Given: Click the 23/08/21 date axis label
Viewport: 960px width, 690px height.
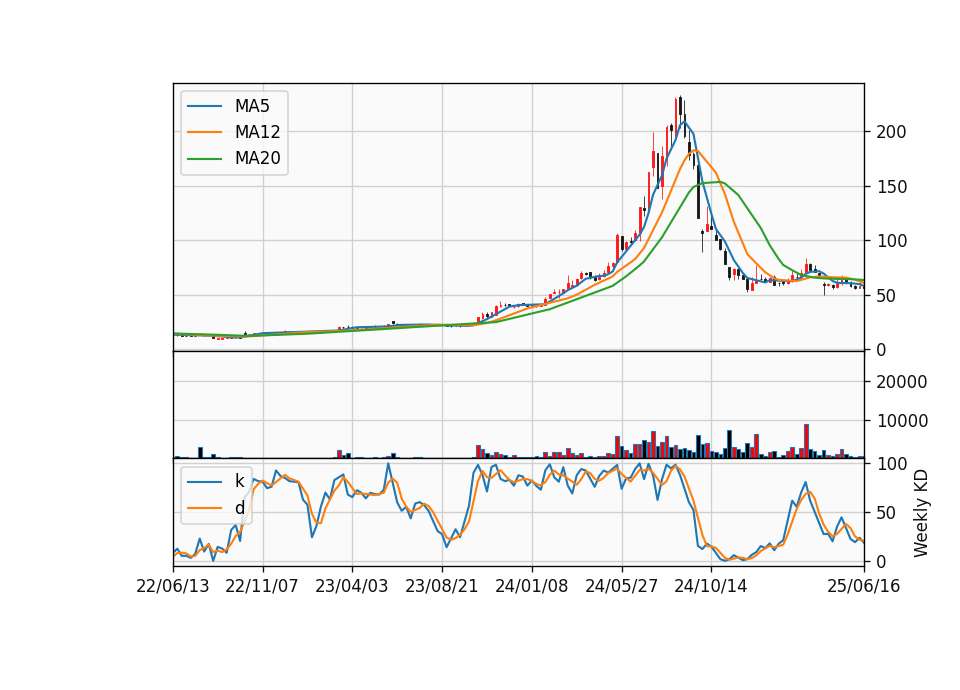Looking at the screenshot, I should pyautogui.click(x=441, y=586).
